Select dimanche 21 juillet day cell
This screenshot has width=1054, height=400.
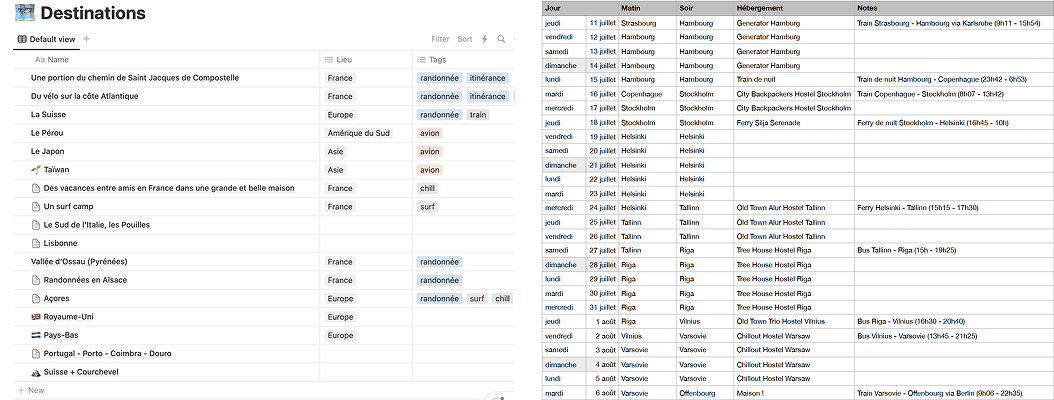click(565, 165)
